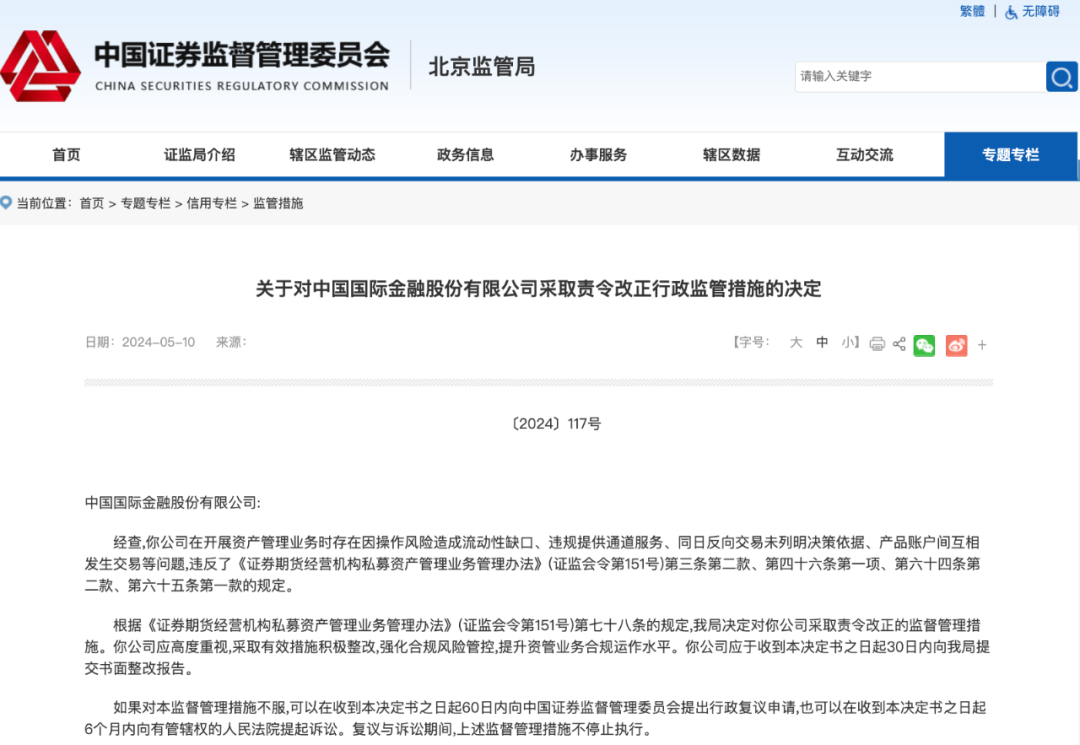Screen dimensions: 1080x745
Task: Share article via red Weibo icon
Action: [956, 345]
